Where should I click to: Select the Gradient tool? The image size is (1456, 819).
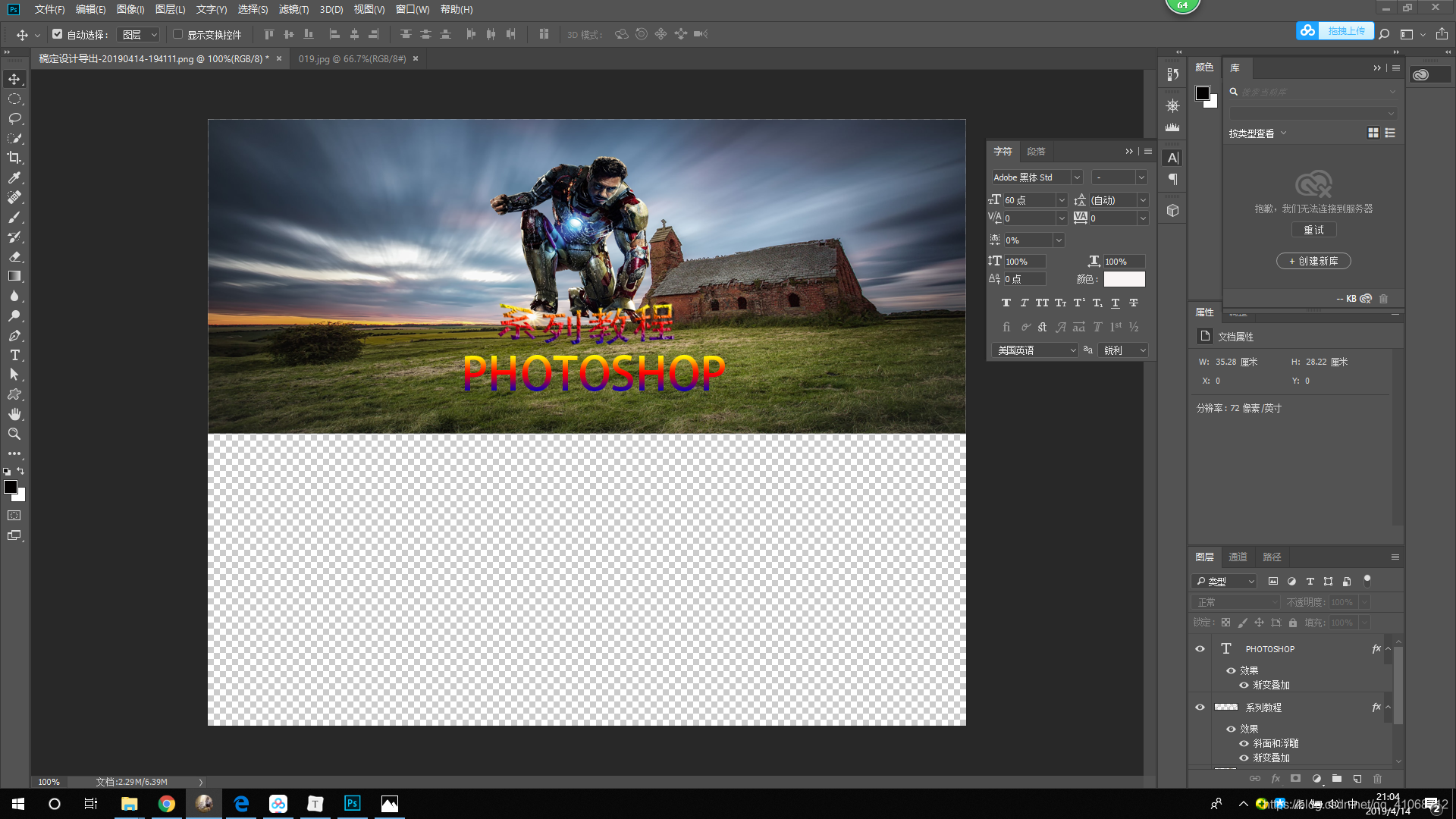tap(14, 276)
